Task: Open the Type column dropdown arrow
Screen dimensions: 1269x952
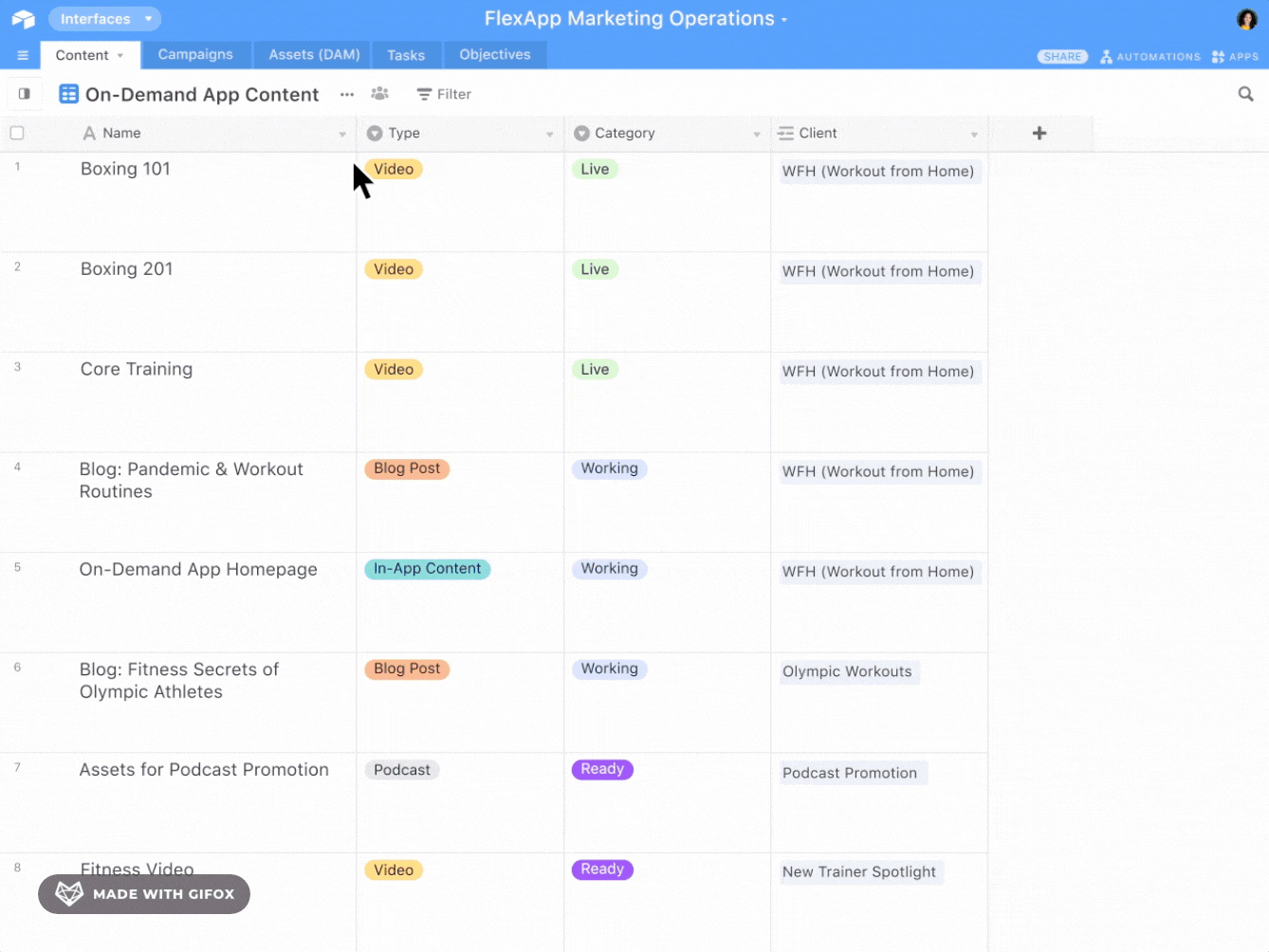Action: 550,133
